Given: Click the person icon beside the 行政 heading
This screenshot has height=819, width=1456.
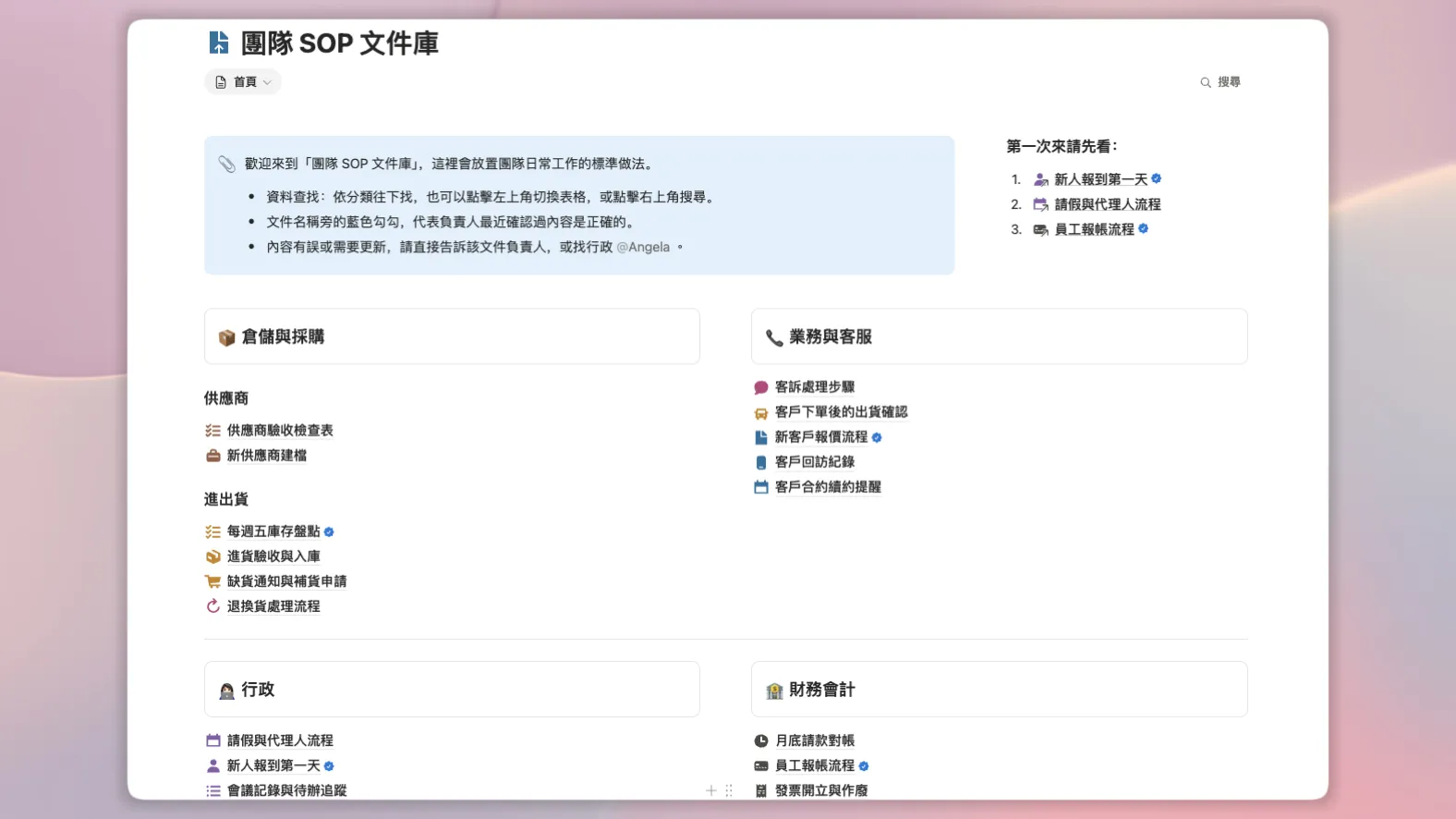Looking at the screenshot, I should pos(226,691).
